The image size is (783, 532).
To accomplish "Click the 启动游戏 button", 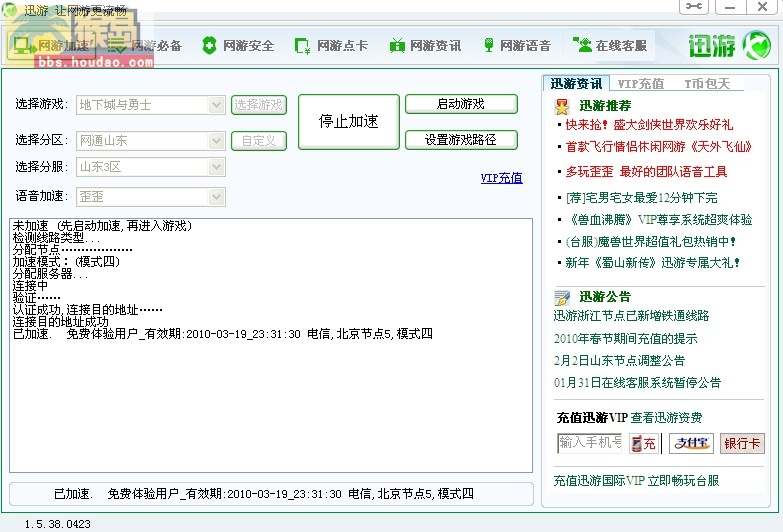I will [x=461, y=104].
